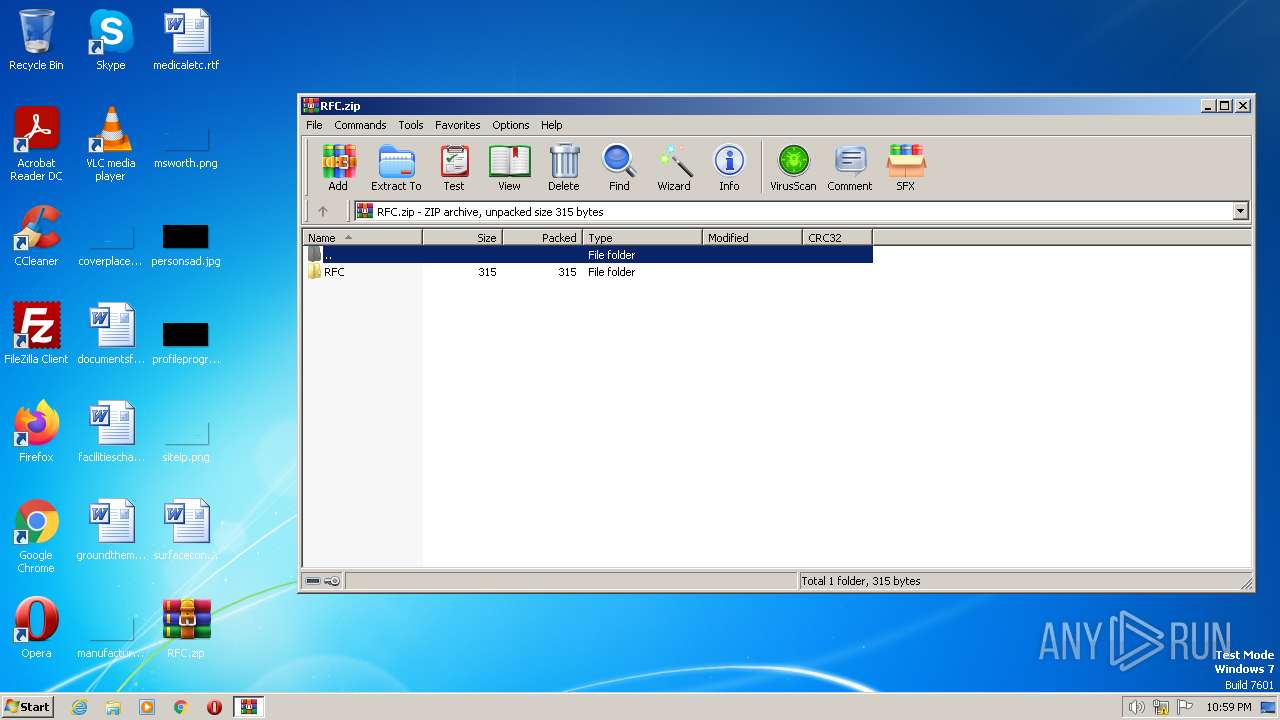The width and height of the screenshot is (1280, 720).
Task: Select the Firefox desktop shortcut
Action: [36, 431]
